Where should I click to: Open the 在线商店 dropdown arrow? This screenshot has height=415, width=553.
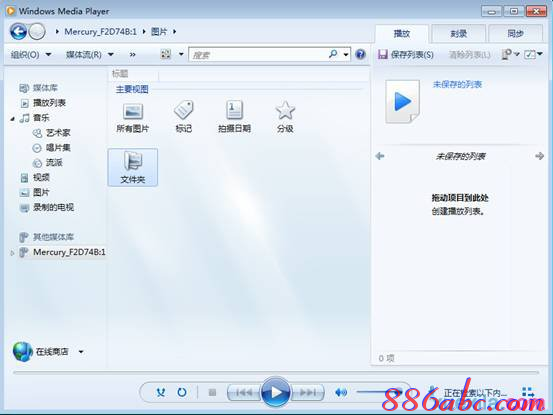[81, 352]
